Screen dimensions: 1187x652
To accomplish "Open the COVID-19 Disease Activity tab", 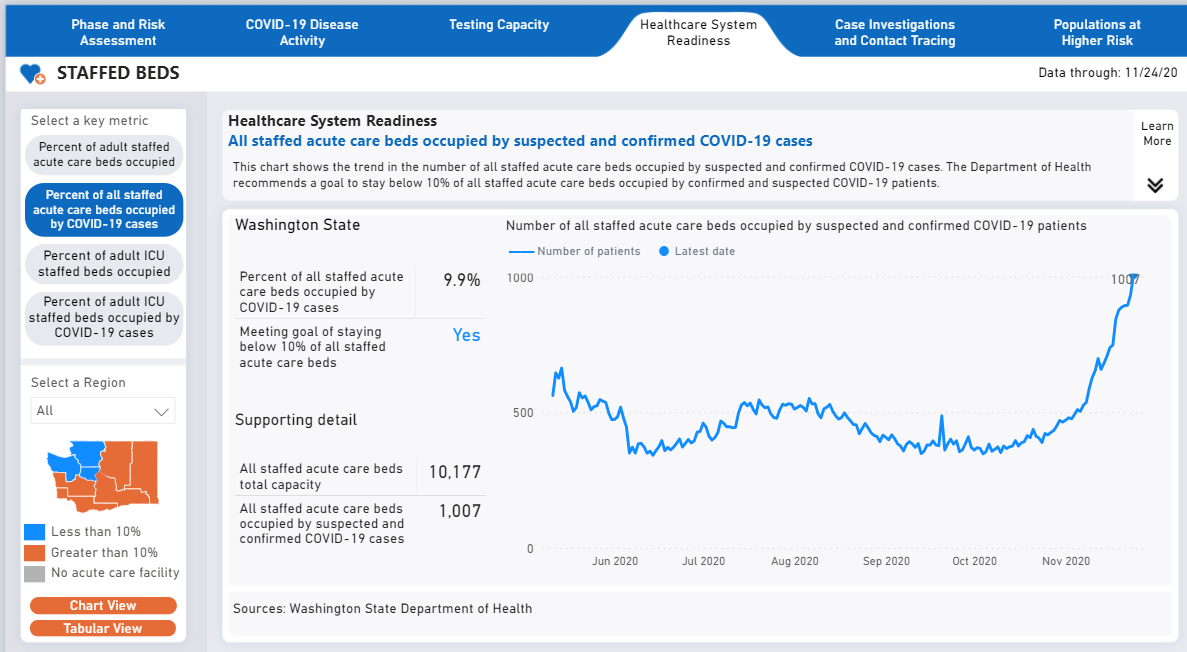I will pyautogui.click(x=302, y=33).
